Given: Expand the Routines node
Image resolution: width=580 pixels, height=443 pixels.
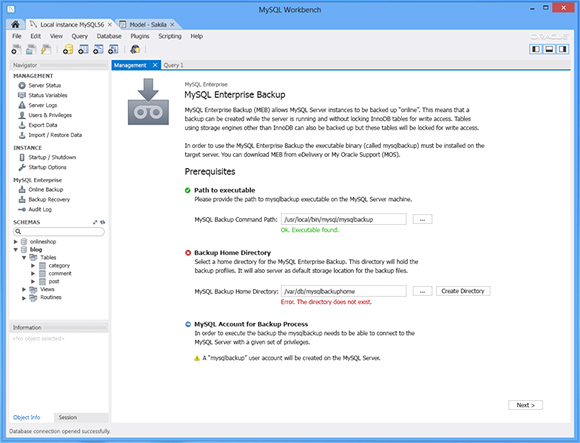Looking at the screenshot, I should tap(24, 298).
